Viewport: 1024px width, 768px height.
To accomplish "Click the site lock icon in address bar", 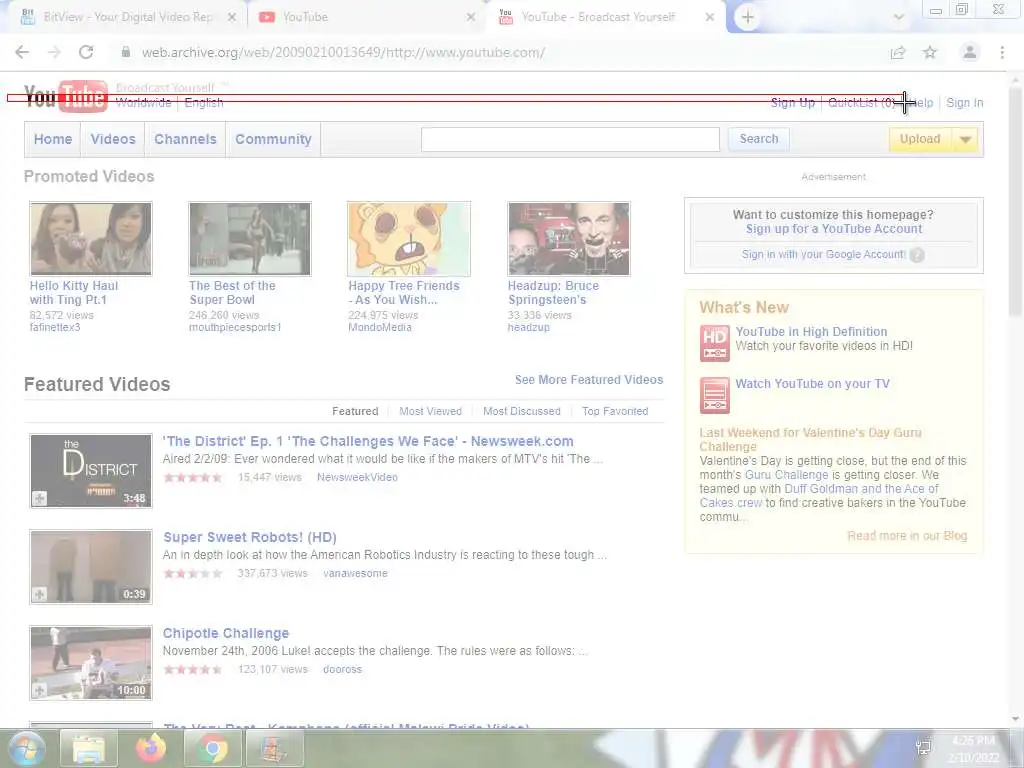I will pyautogui.click(x=125, y=52).
